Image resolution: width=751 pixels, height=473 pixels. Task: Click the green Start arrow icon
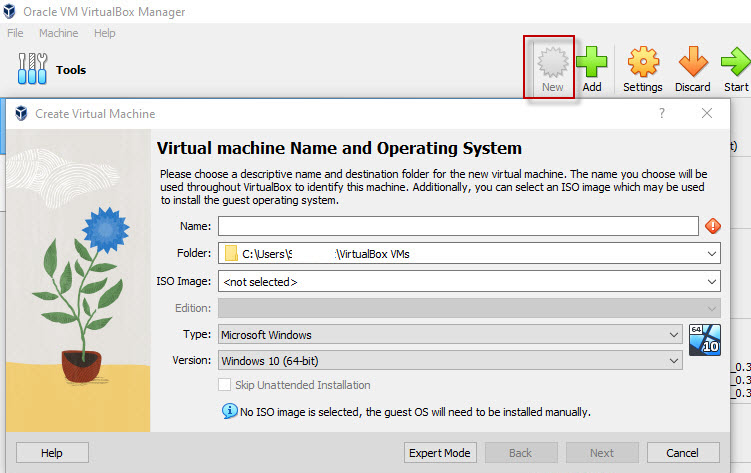(736, 61)
